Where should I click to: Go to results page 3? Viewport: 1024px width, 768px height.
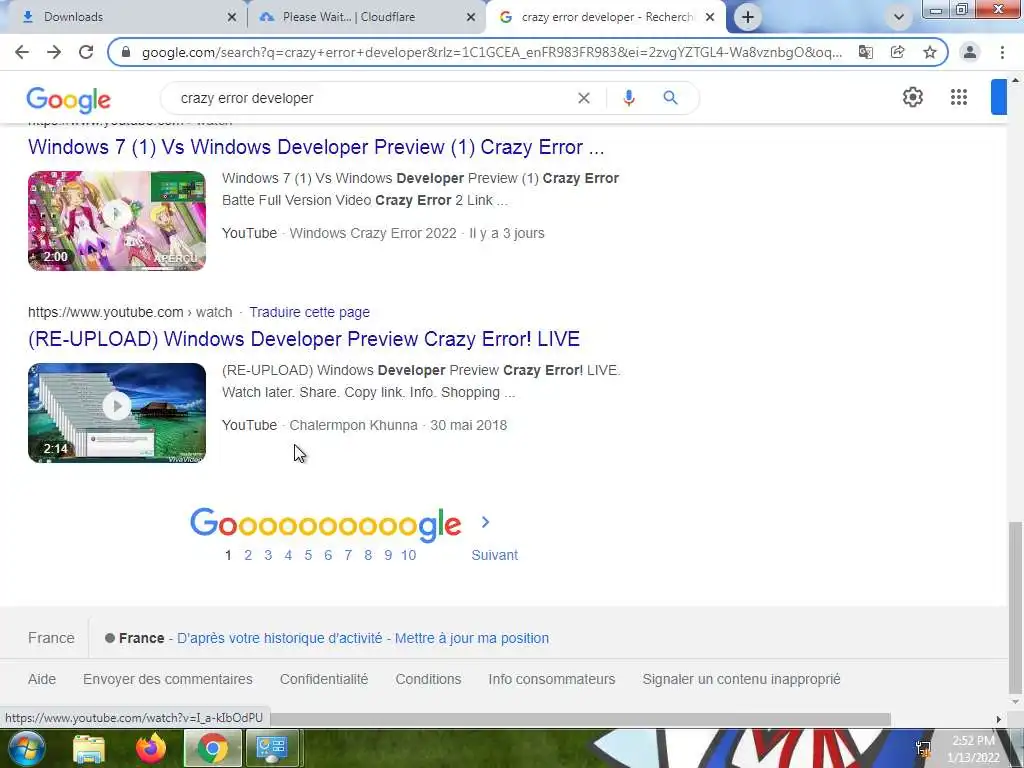268,555
